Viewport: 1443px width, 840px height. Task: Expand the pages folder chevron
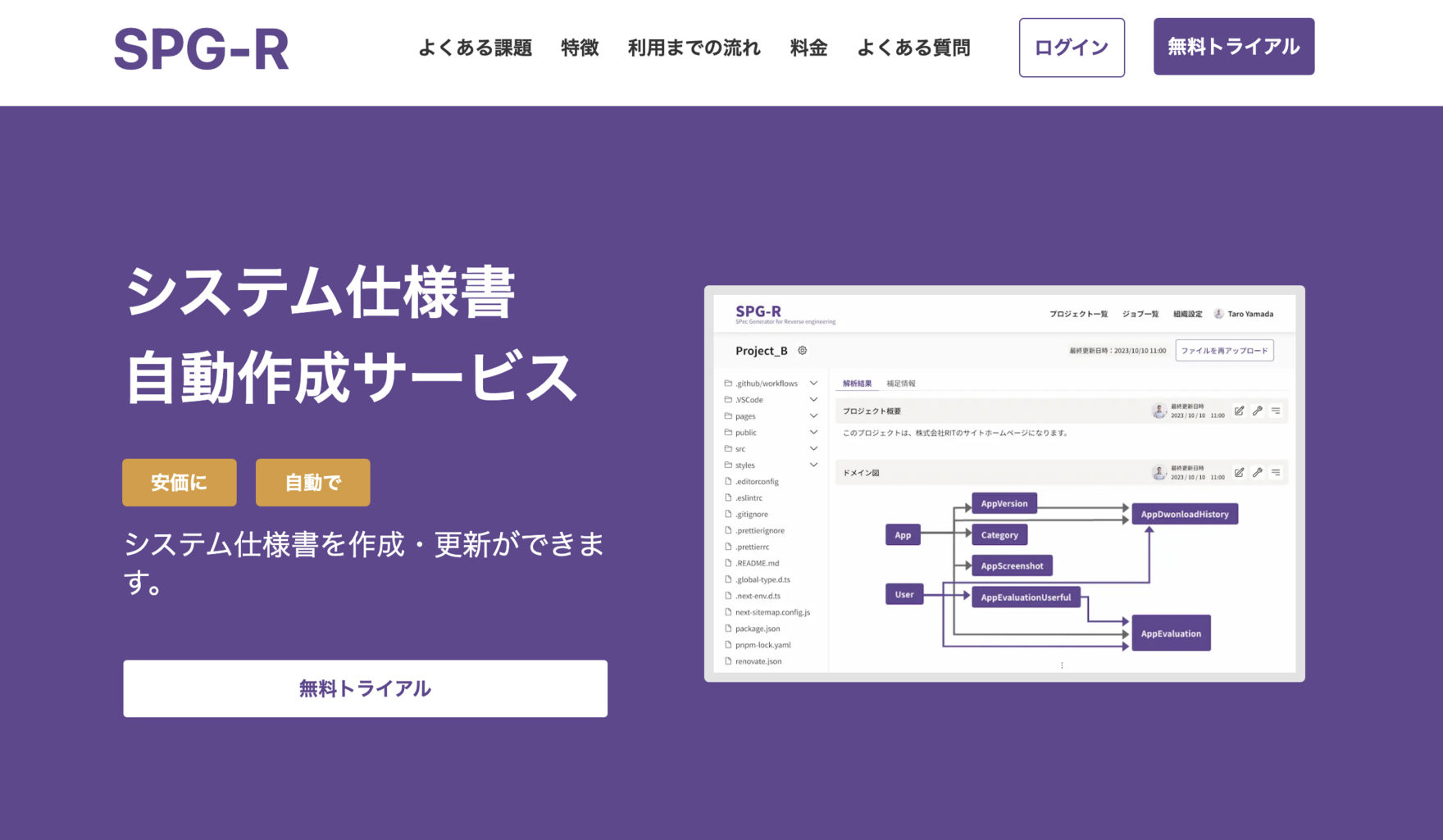coord(813,415)
